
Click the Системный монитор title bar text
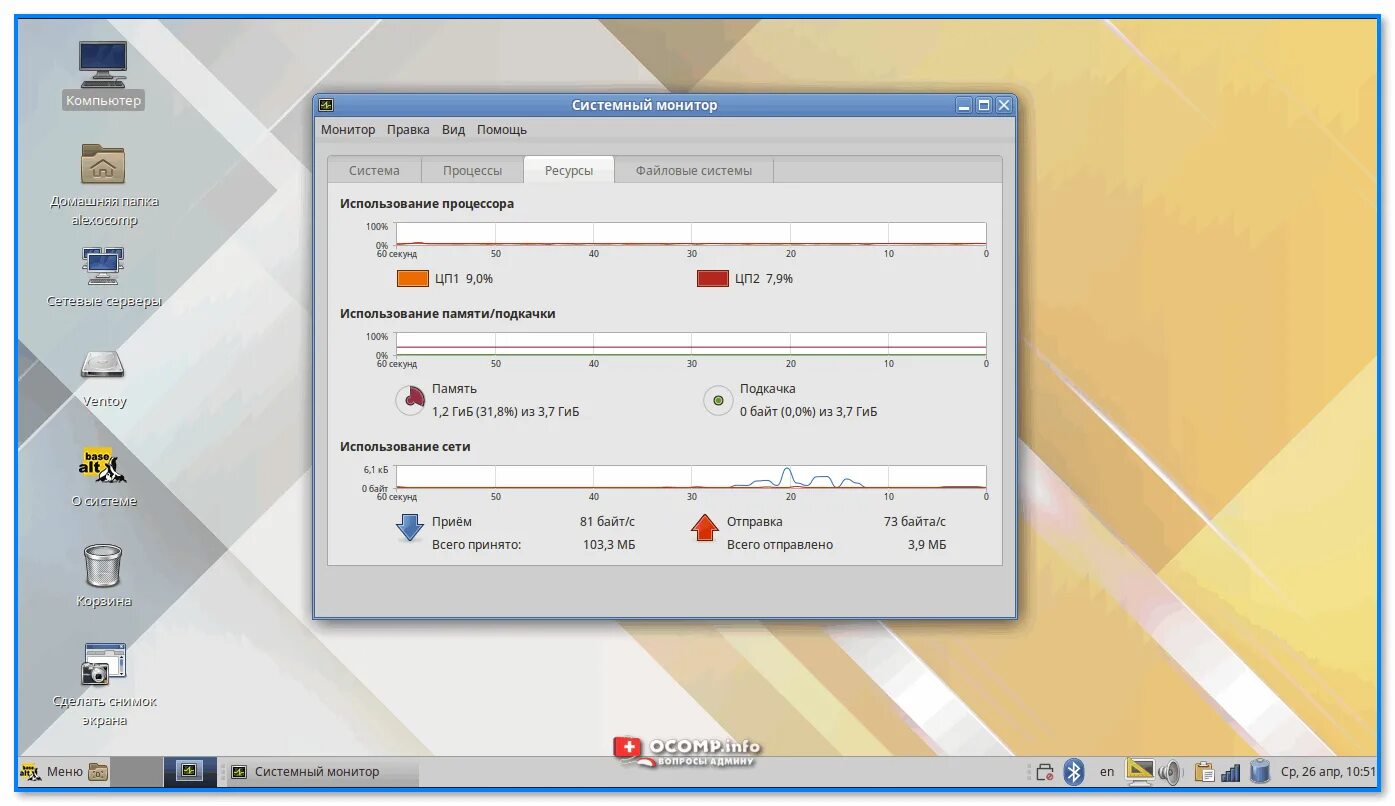[644, 105]
